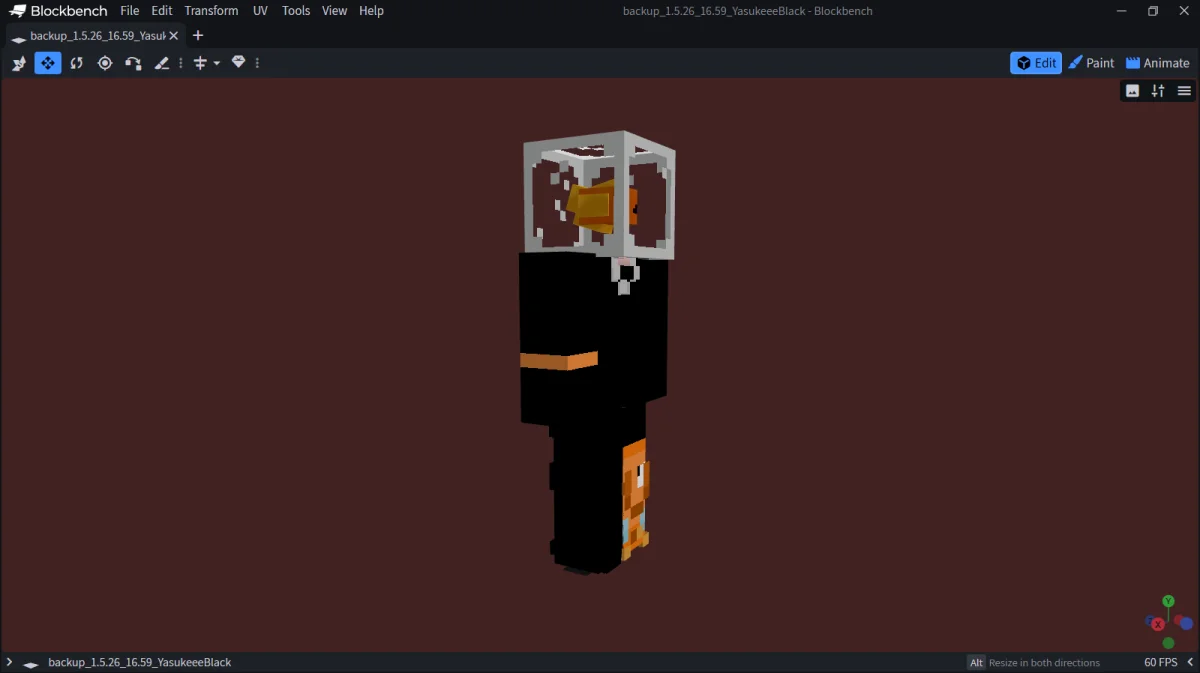
Task: Select the Seam/knife edit tool
Action: click(162, 63)
